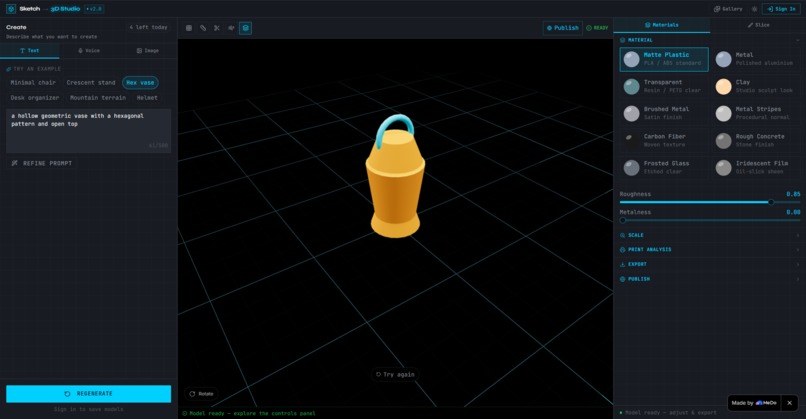Viewport: 806px width, 419px height.
Task: Click the Sign In button
Action: tap(781, 9)
